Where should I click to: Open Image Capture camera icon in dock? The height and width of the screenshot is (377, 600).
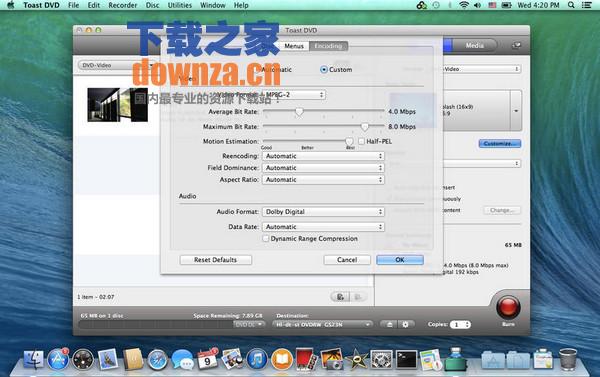click(332, 359)
